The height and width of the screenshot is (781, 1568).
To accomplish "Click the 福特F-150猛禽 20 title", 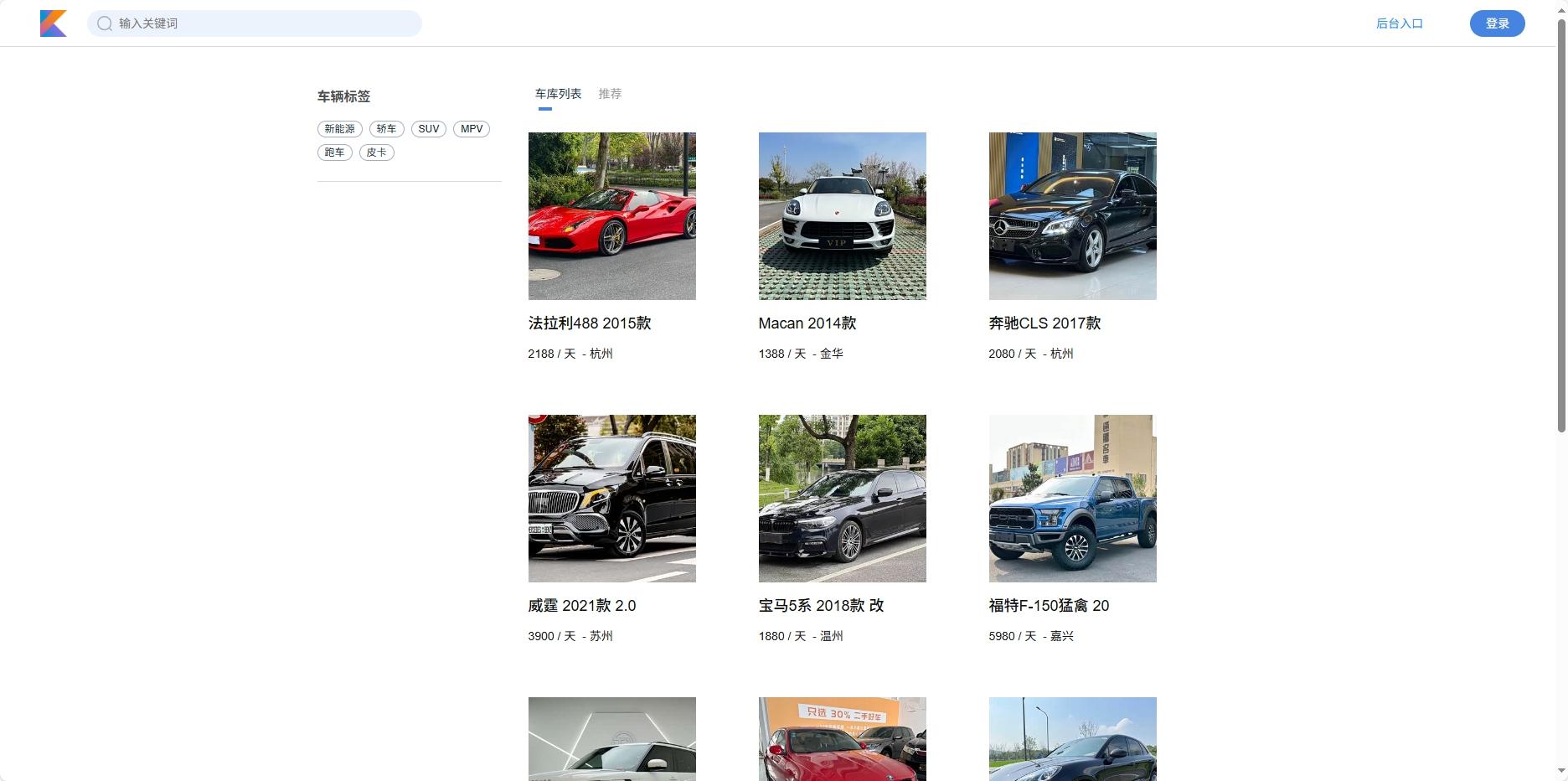I will (x=1049, y=606).
